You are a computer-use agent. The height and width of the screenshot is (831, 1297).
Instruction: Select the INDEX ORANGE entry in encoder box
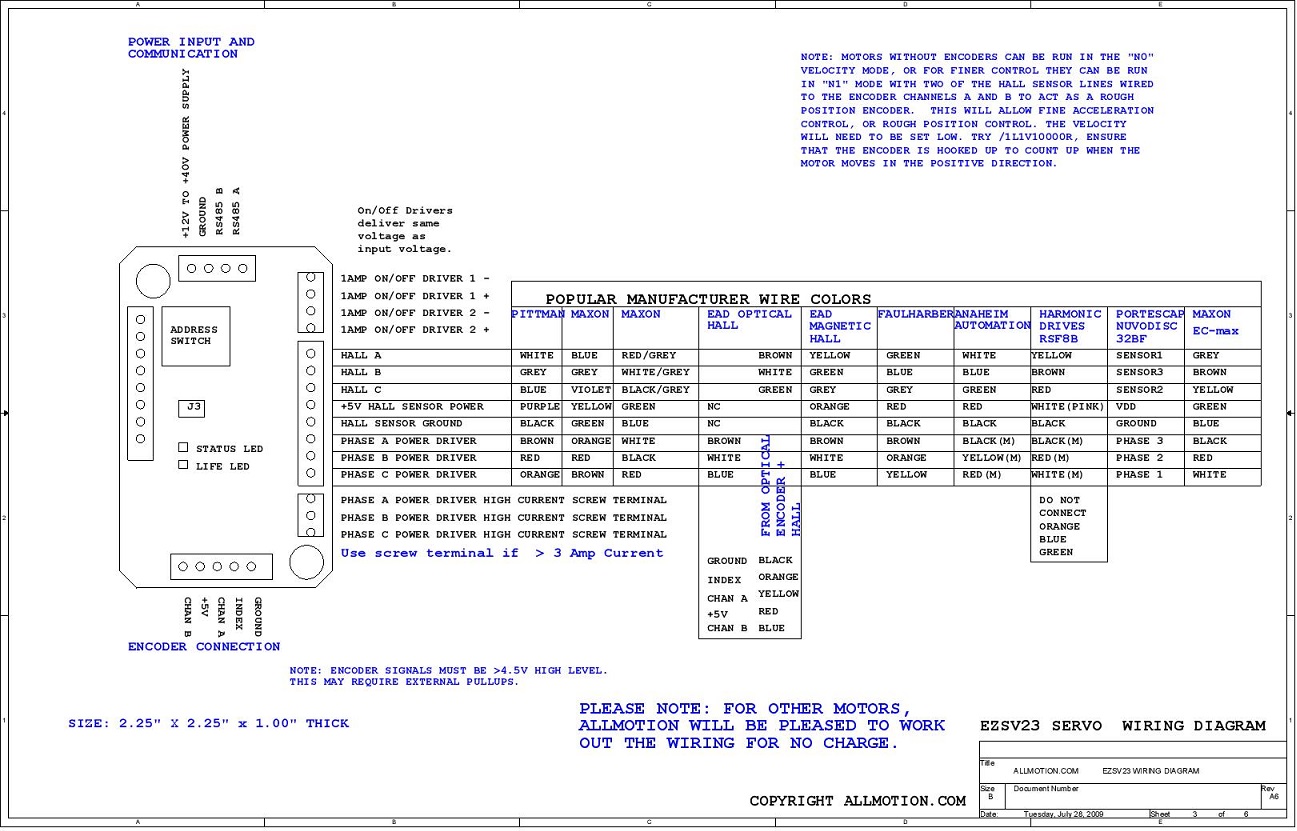(752, 579)
